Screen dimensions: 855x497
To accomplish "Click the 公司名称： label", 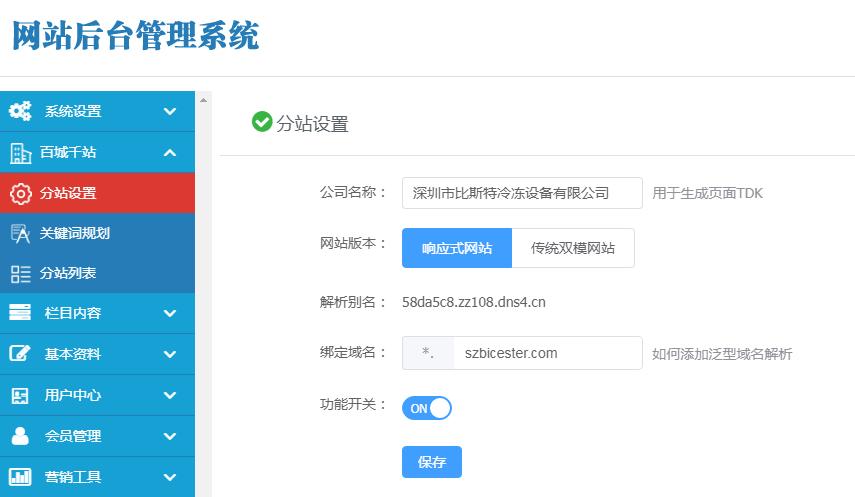I will coord(353,193).
